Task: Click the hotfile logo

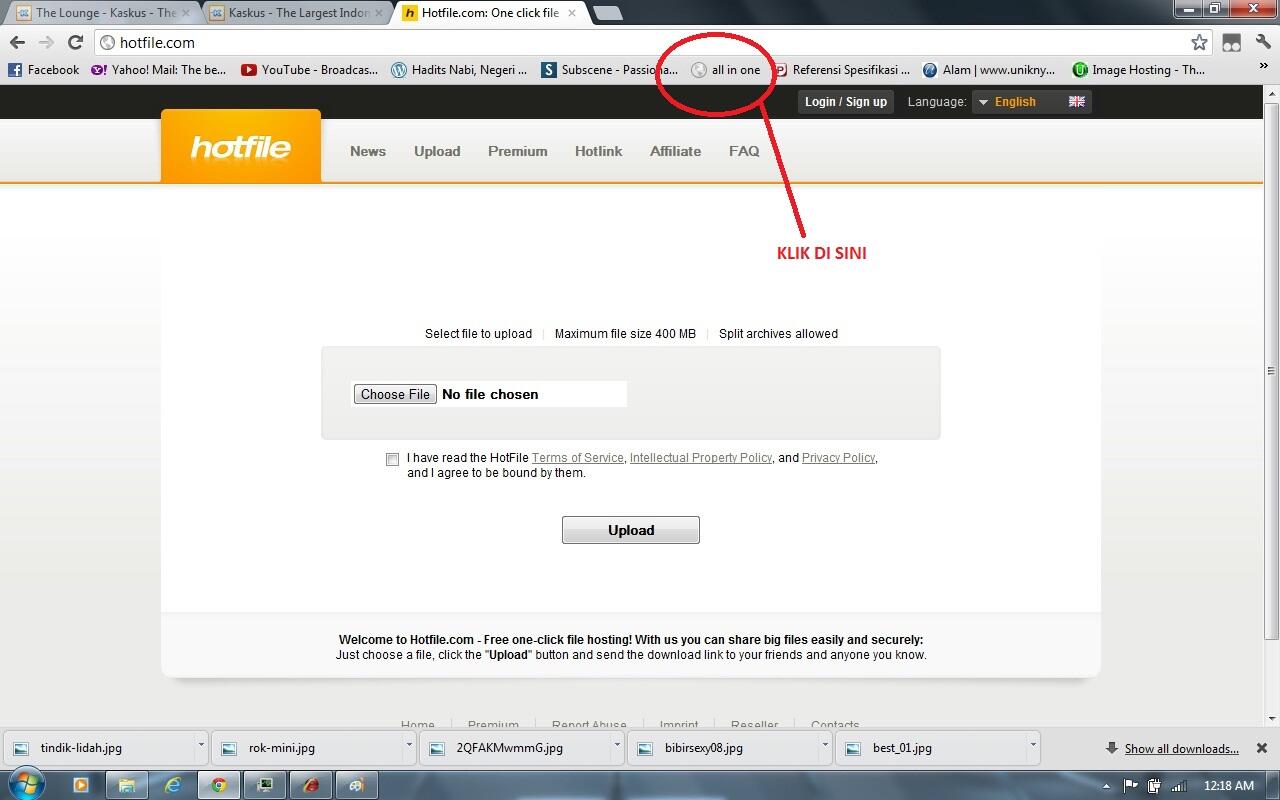Action: (x=241, y=147)
